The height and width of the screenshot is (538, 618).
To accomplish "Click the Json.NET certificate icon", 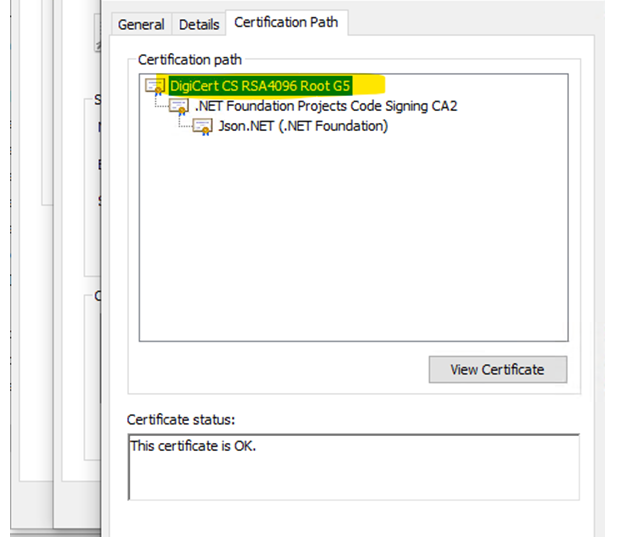I will pyautogui.click(x=203, y=127).
